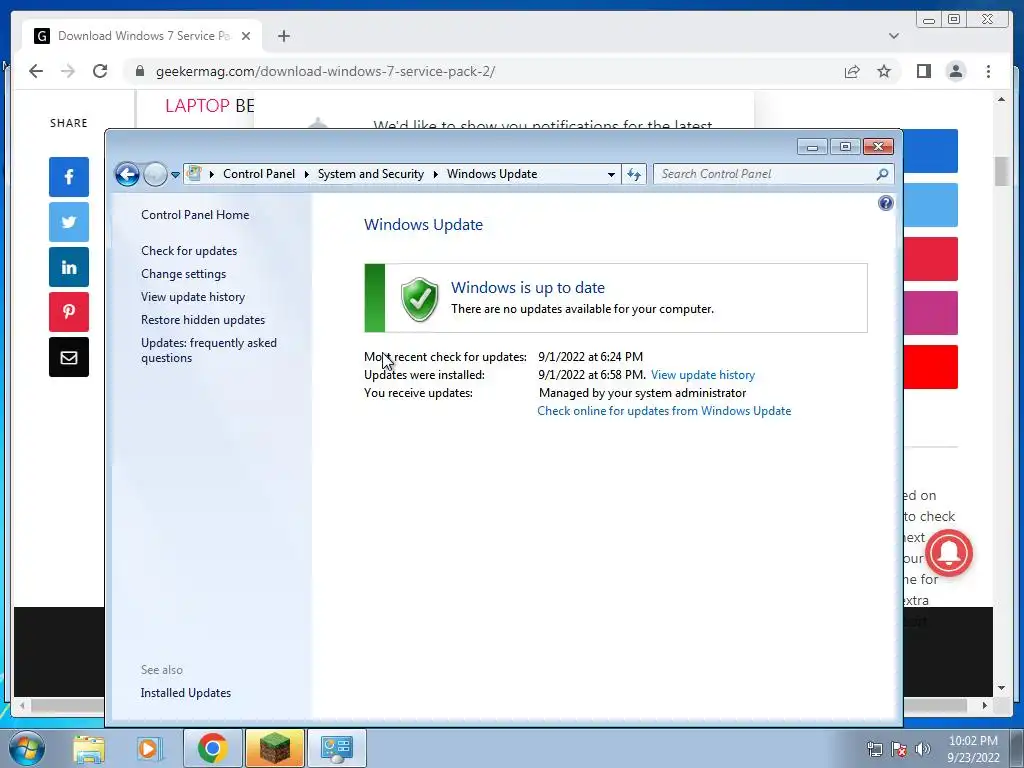This screenshot has width=1024, height=768.
Task: Open a new Chrome tab
Action: tap(283, 36)
